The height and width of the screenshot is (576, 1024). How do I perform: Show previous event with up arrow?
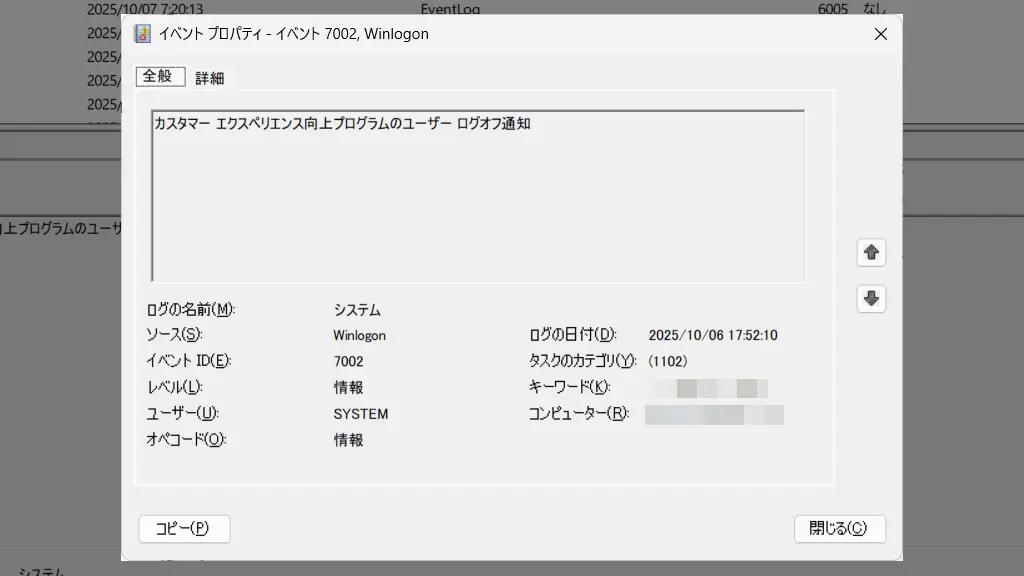pyautogui.click(x=871, y=253)
